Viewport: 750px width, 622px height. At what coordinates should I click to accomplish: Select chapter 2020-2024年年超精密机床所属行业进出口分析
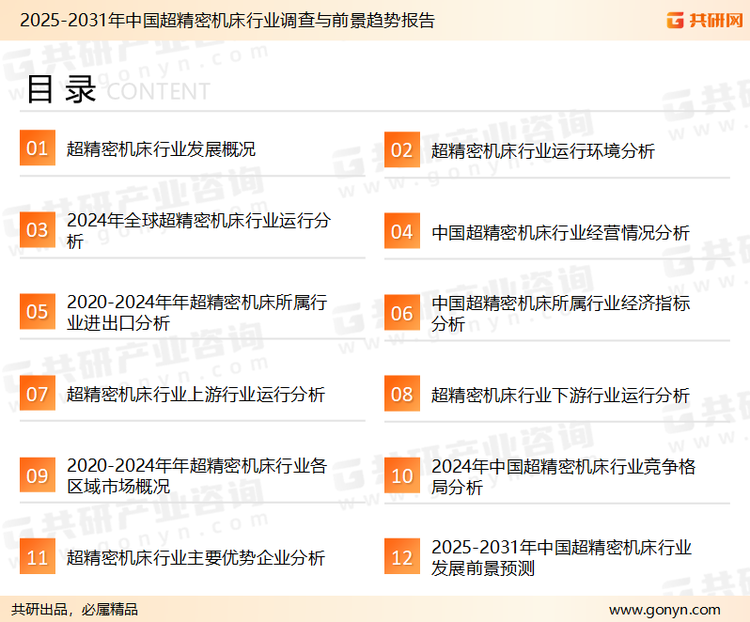(197, 312)
